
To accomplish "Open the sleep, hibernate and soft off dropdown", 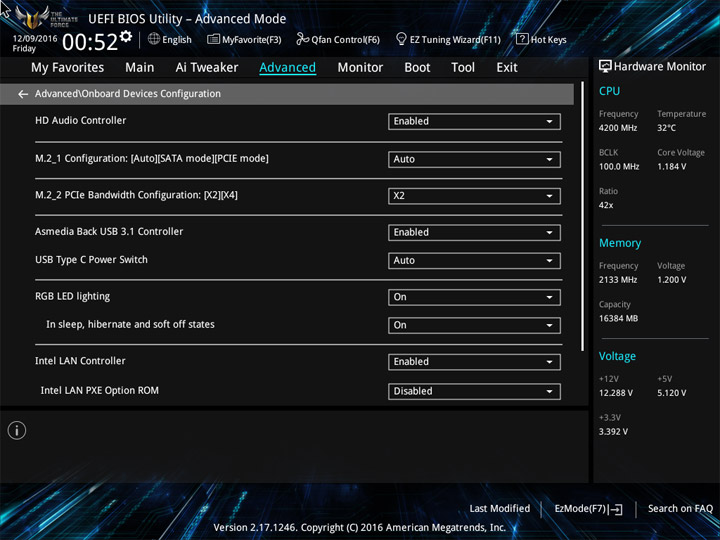I will 474,325.
